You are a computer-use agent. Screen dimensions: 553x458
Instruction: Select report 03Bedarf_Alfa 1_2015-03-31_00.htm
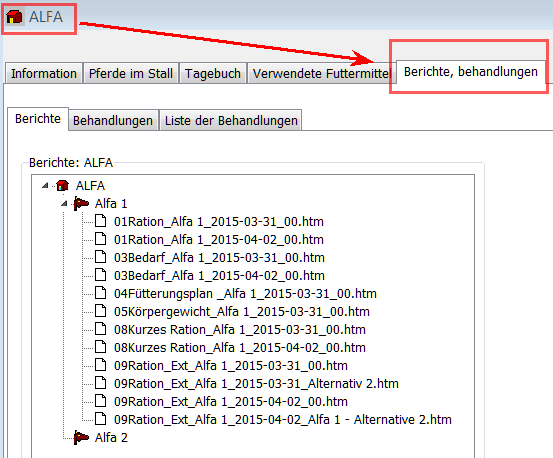(219, 257)
